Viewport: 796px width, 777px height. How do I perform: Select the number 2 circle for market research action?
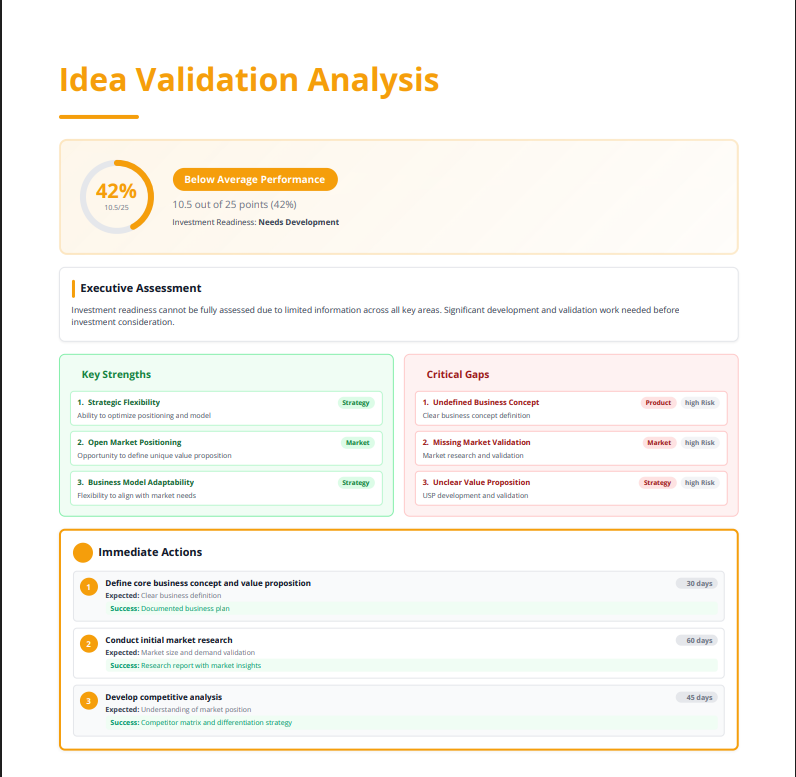pos(89,644)
